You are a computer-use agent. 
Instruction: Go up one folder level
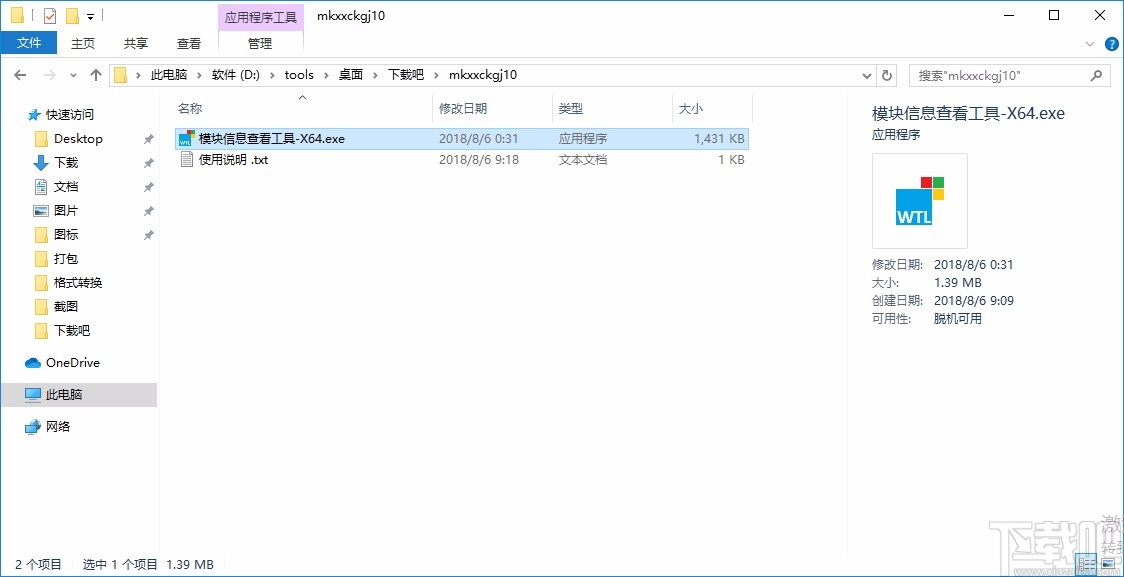click(96, 75)
